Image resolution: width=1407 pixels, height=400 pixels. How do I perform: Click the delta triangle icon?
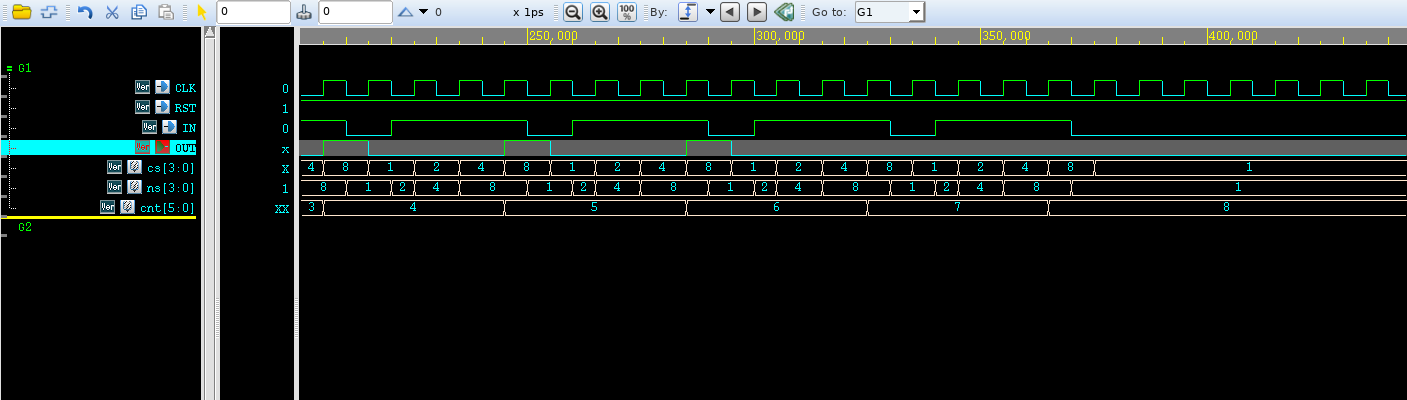point(405,12)
